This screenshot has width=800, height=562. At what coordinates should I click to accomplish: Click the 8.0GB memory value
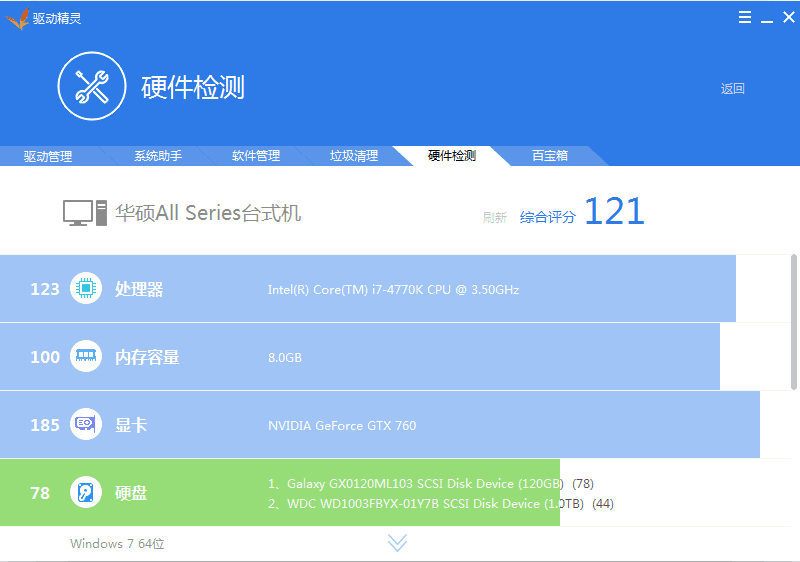pyautogui.click(x=285, y=357)
